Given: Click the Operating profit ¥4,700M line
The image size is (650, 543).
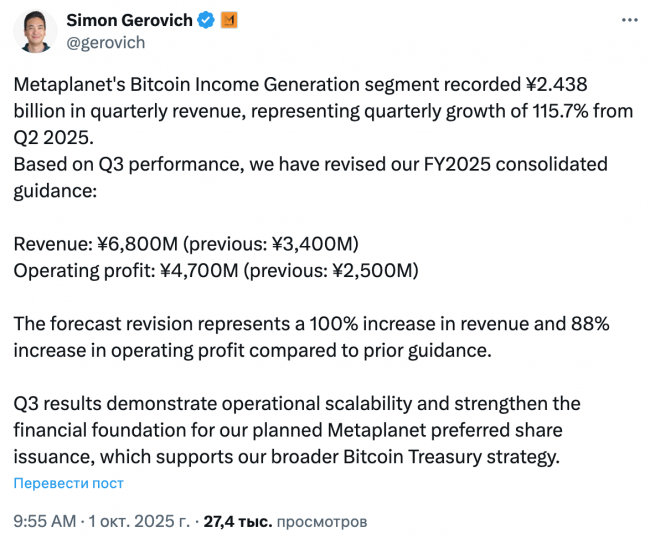Looking at the screenshot, I should pos(216,270).
